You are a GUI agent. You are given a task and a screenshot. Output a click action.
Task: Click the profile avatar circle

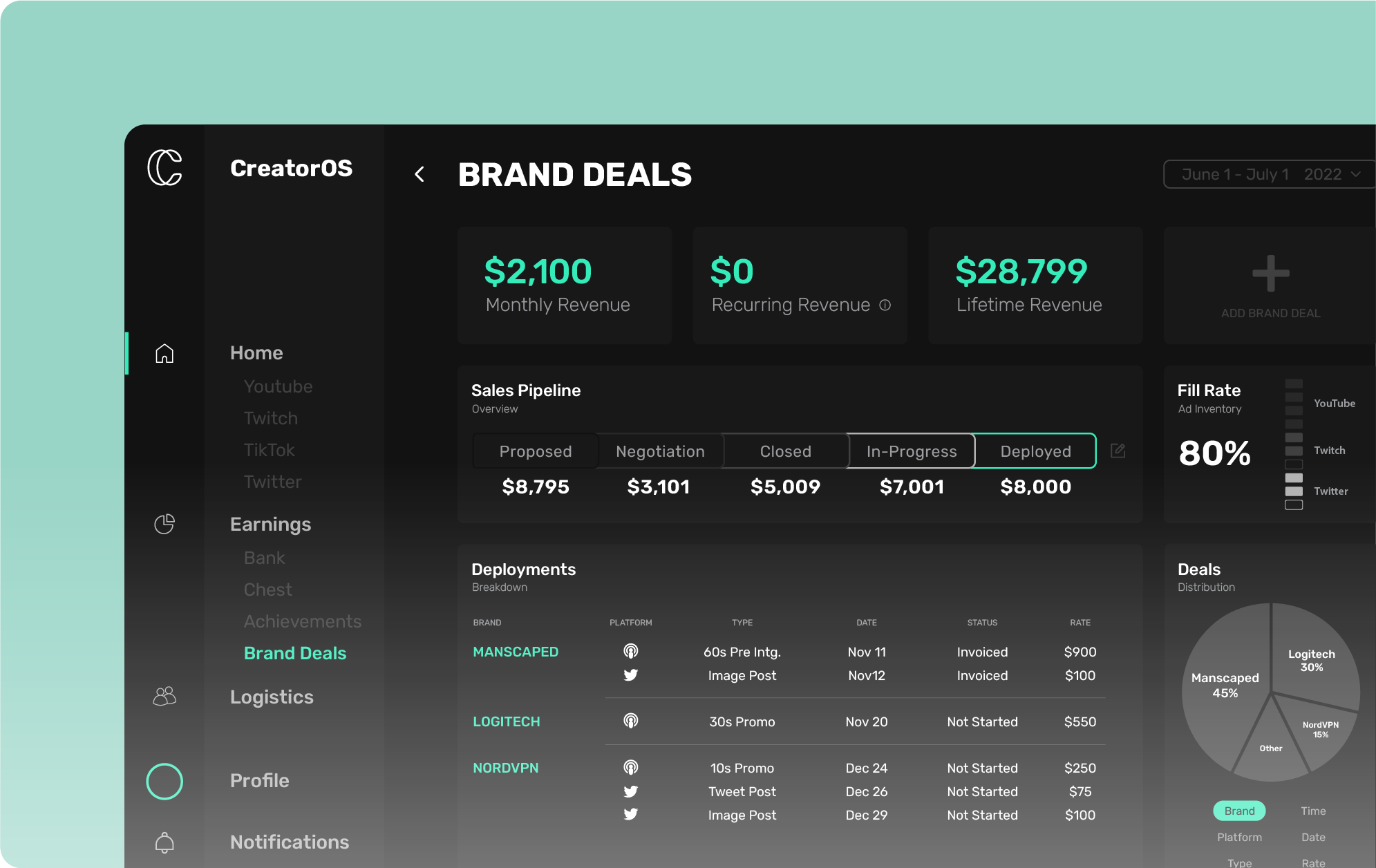point(164,782)
